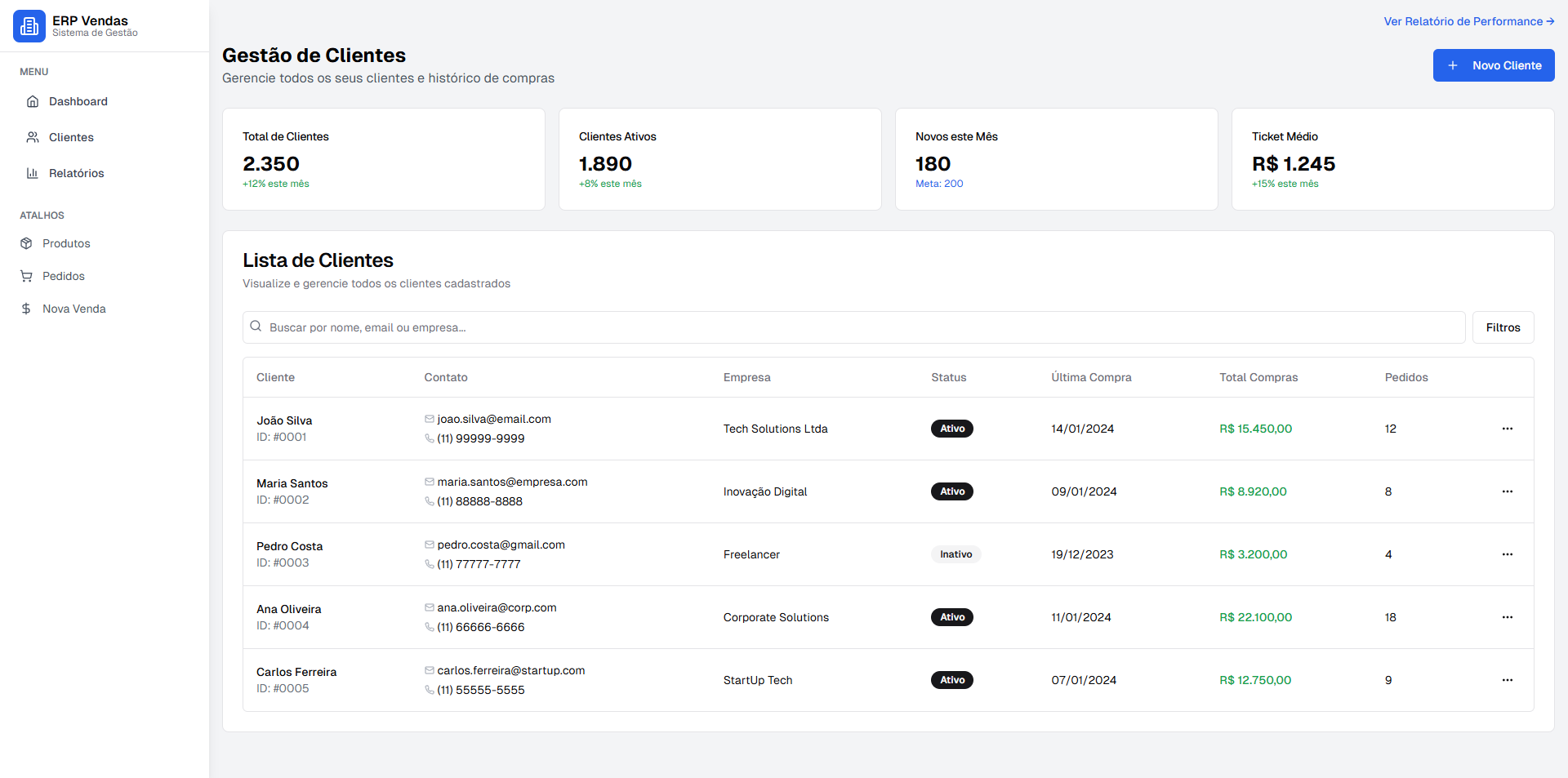Click the Clientes Ativos value 1.890
Screen dimensions: 1568x778
[605, 164]
